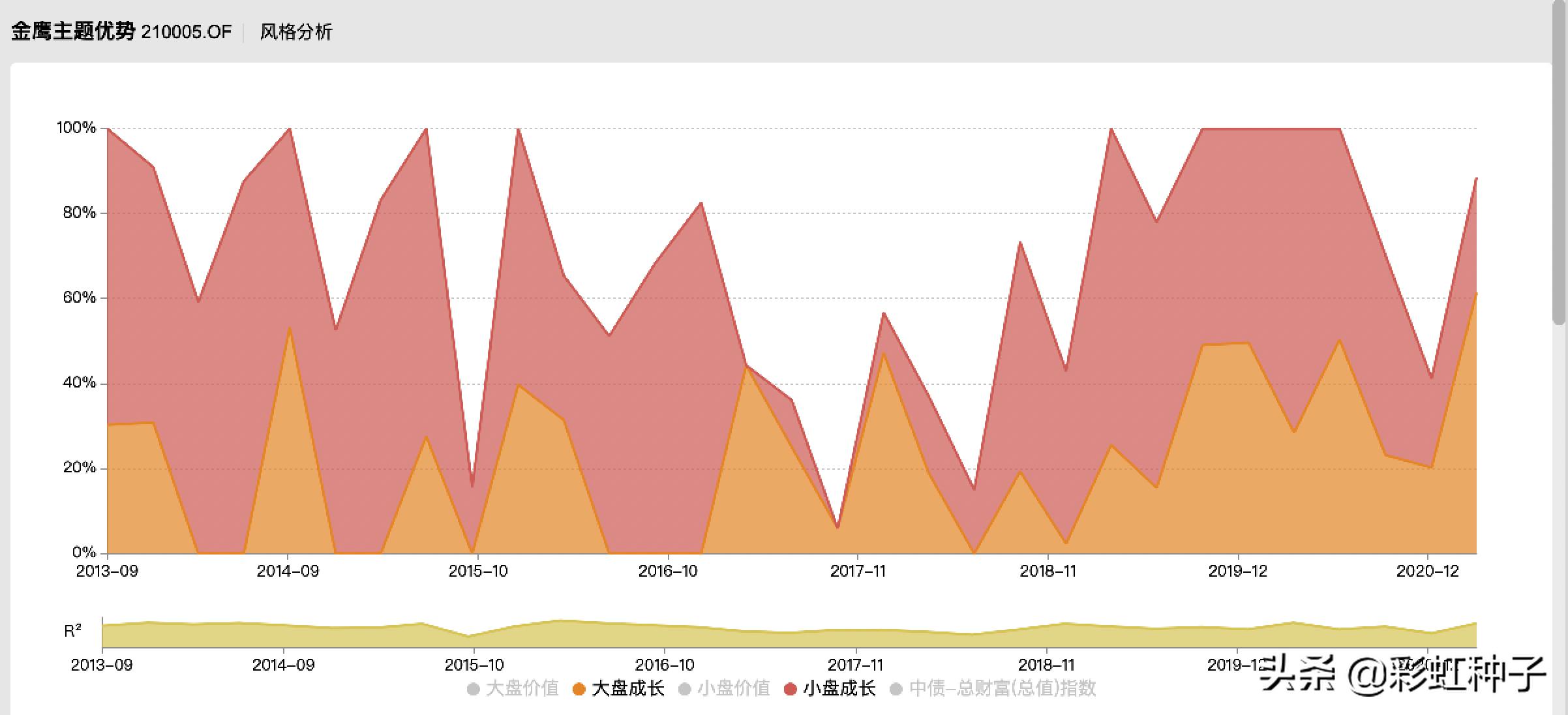
Task: Click the vertical scrollbar thumb on right
Action: [x=1559, y=163]
